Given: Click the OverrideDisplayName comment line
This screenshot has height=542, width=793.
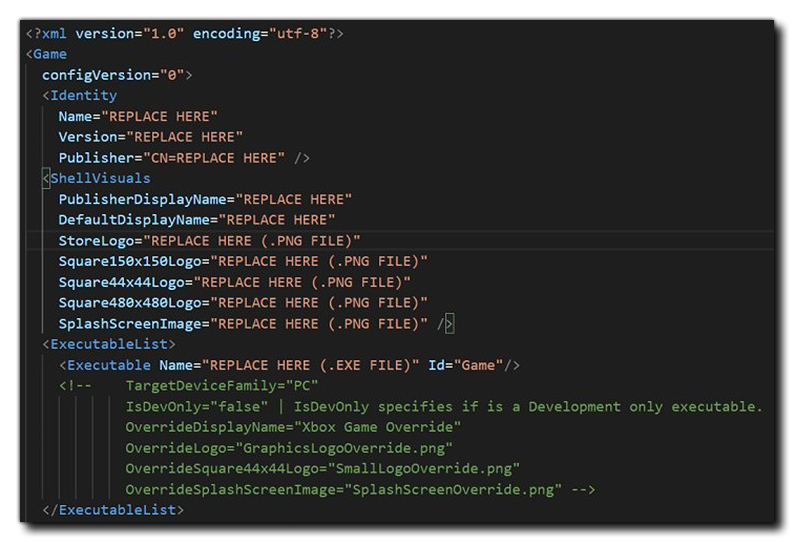Looking at the screenshot, I should pyautogui.click(x=293, y=427).
